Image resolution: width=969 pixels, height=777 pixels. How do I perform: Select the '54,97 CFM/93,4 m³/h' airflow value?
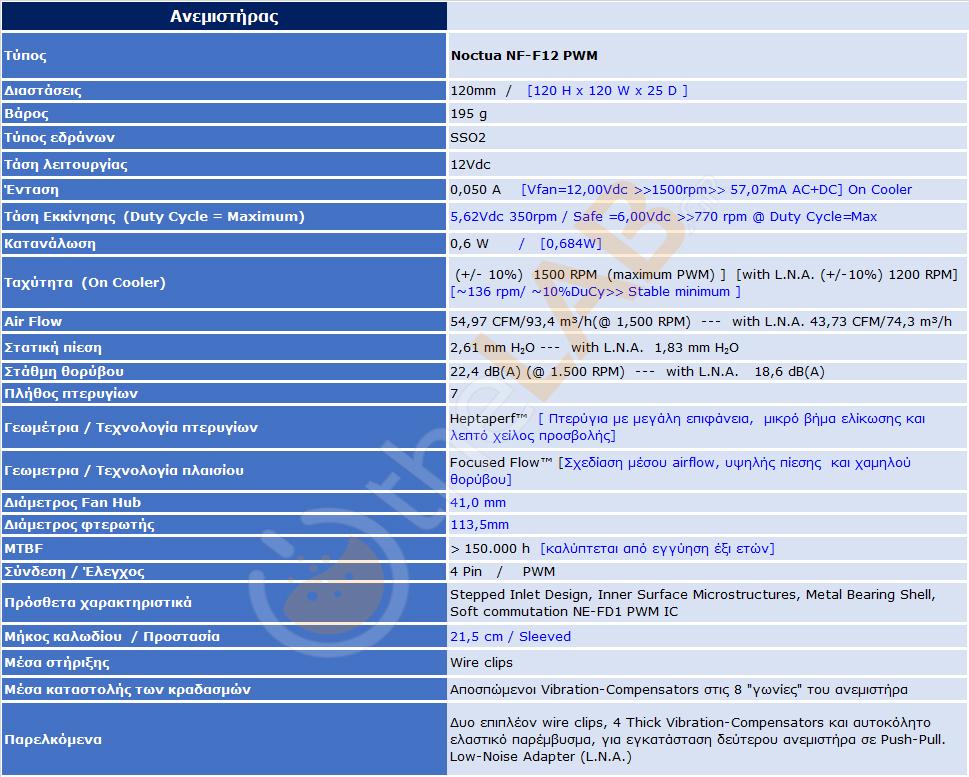520,321
